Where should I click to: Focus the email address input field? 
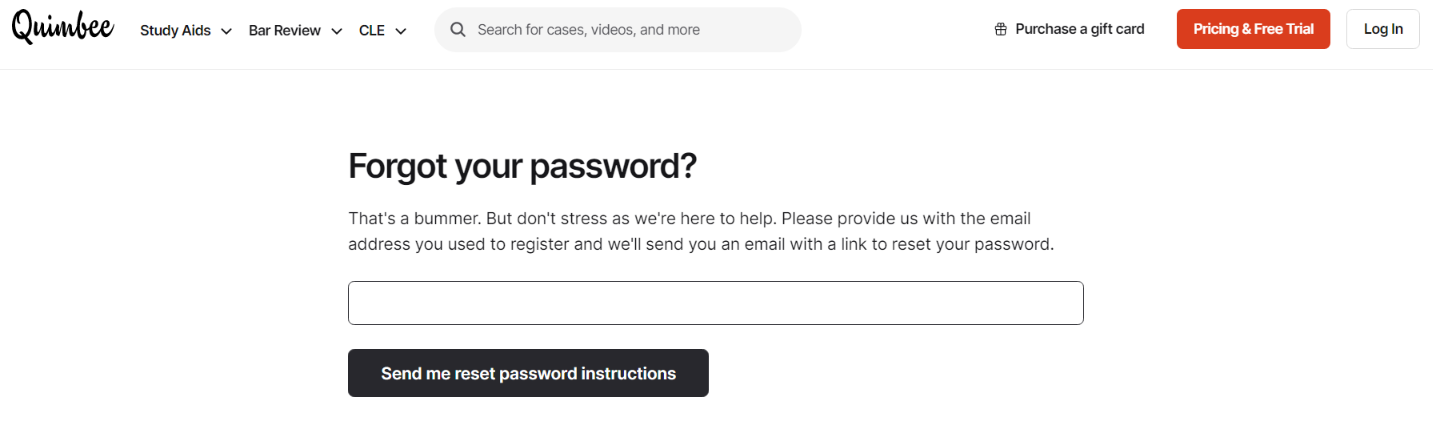[x=715, y=303]
